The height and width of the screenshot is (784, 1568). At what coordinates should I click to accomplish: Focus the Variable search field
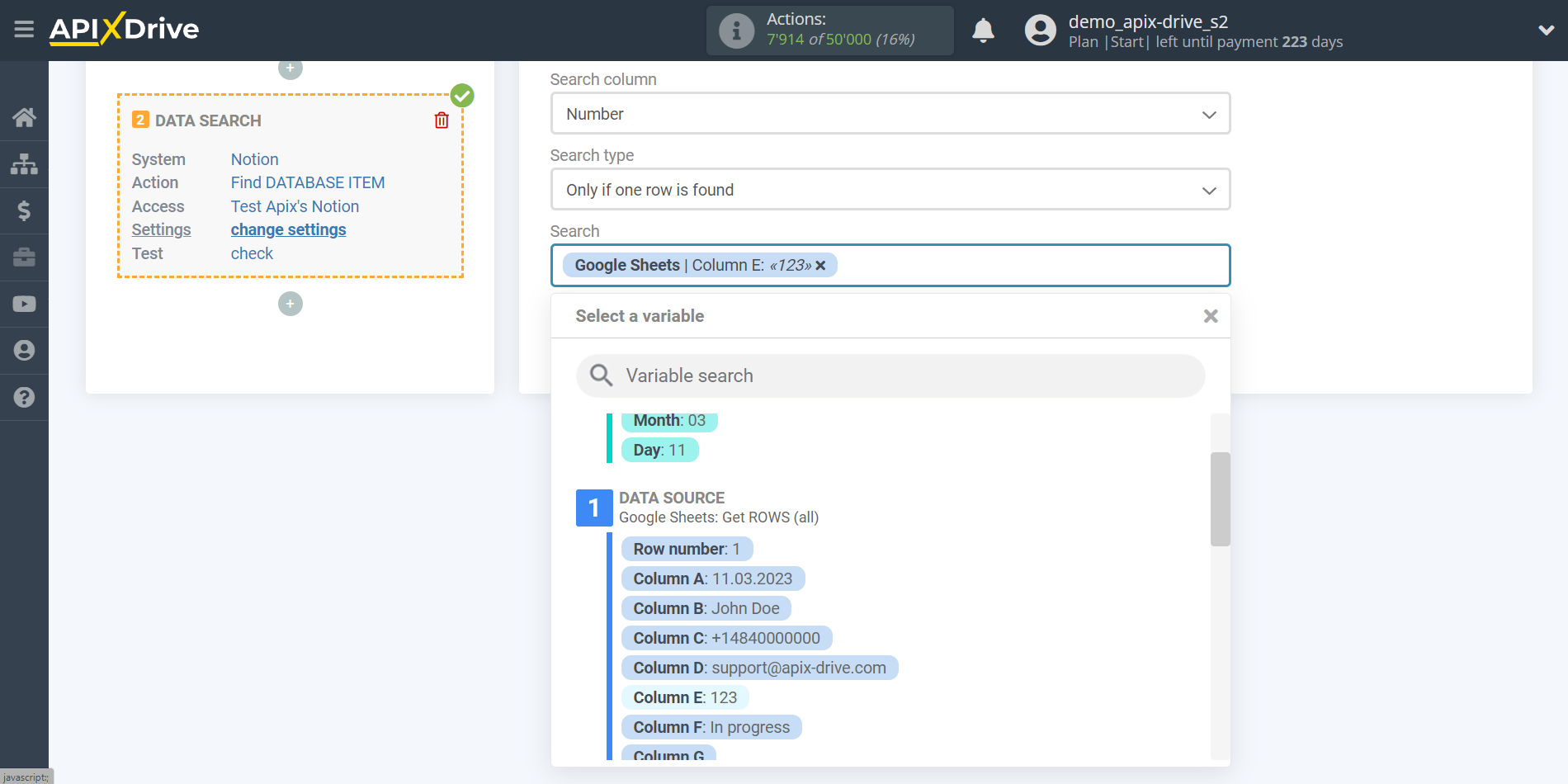coord(890,375)
